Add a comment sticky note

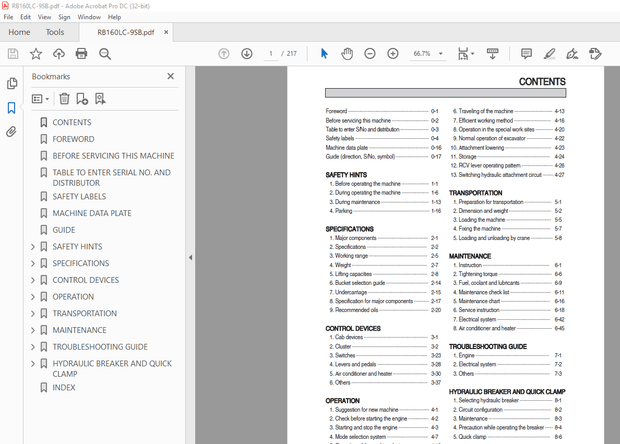[x=526, y=54]
